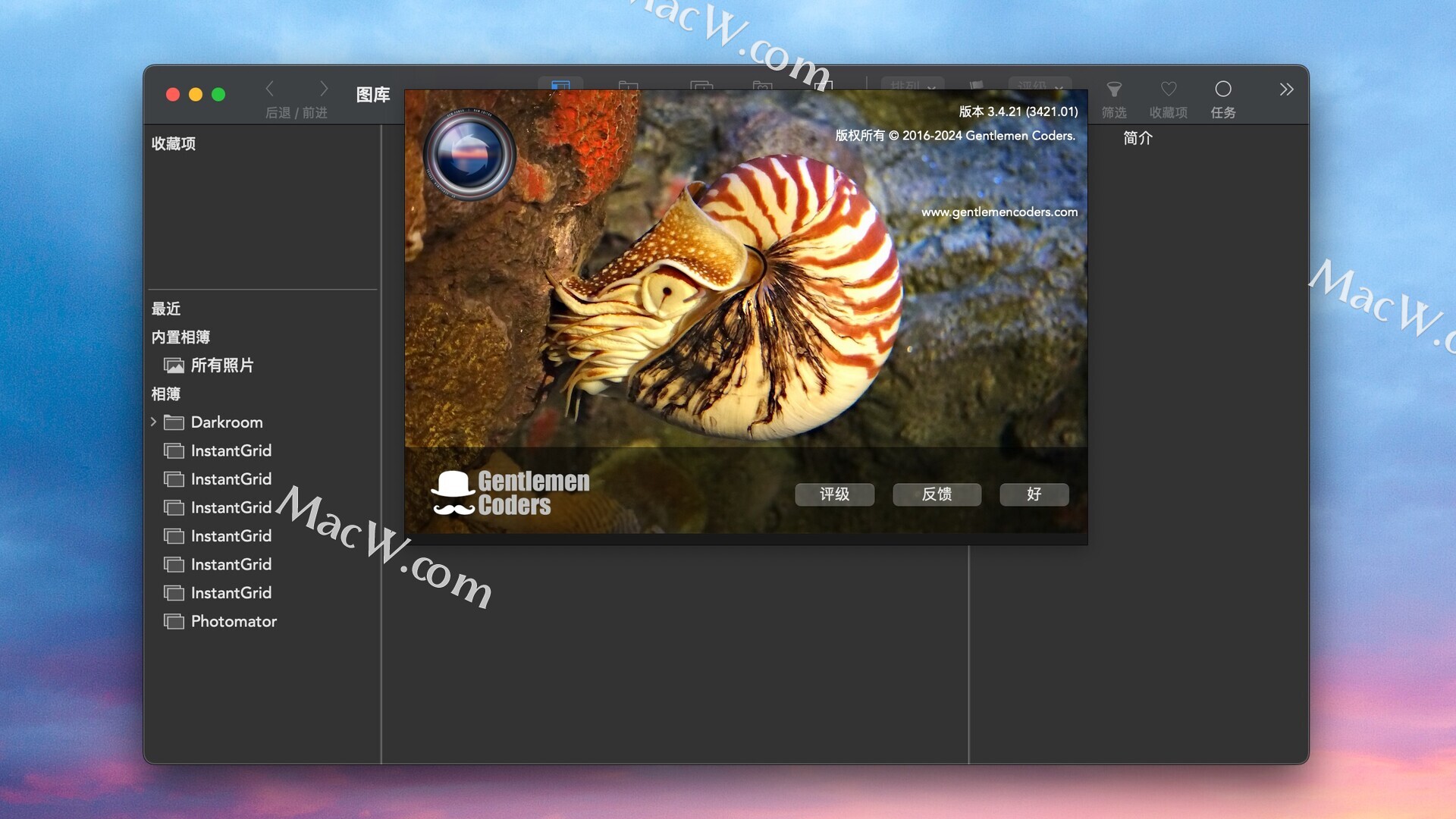
Task: Click the 简介 panel header
Action: (x=1137, y=138)
